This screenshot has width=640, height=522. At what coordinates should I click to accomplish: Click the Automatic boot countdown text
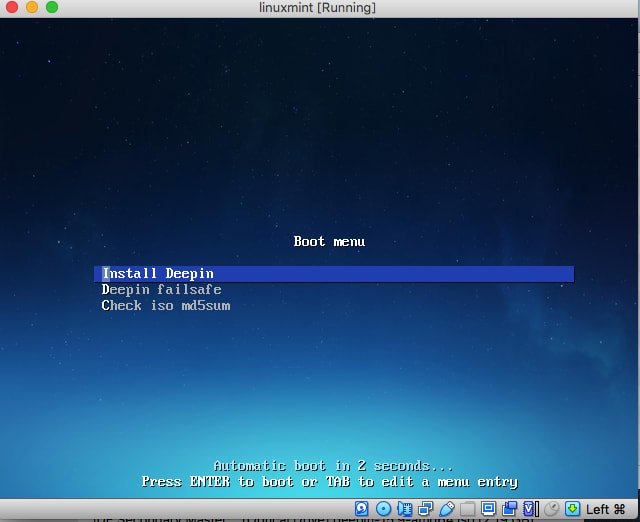click(x=333, y=466)
